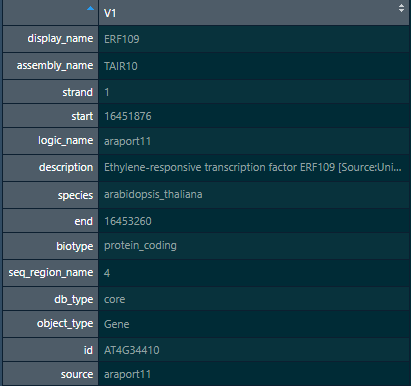Select the end value 16453260
This screenshot has width=411, height=386.
coord(128,221)
